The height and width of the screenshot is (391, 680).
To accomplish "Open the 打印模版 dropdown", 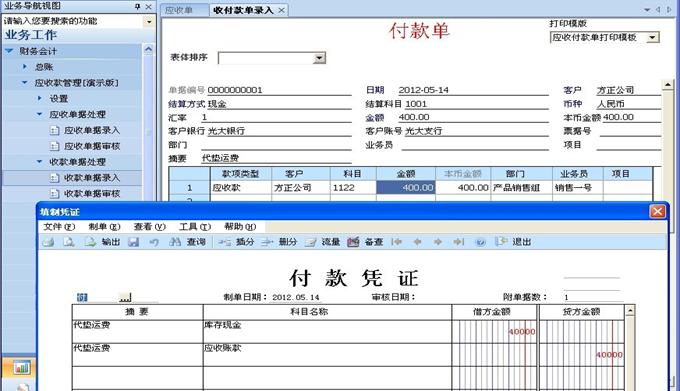I will coord(653,38).
